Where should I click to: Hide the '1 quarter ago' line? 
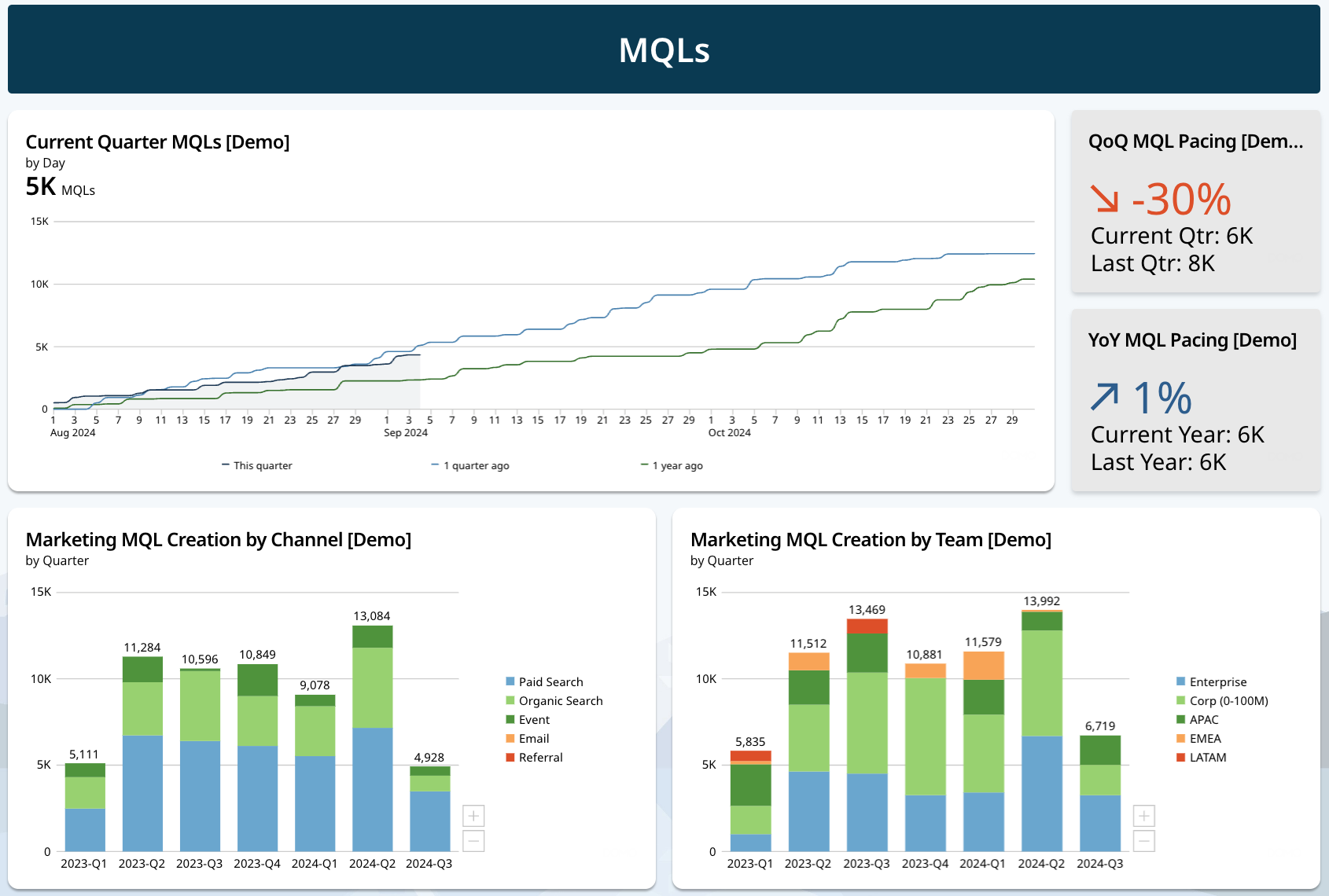click(x=475, y=465)
